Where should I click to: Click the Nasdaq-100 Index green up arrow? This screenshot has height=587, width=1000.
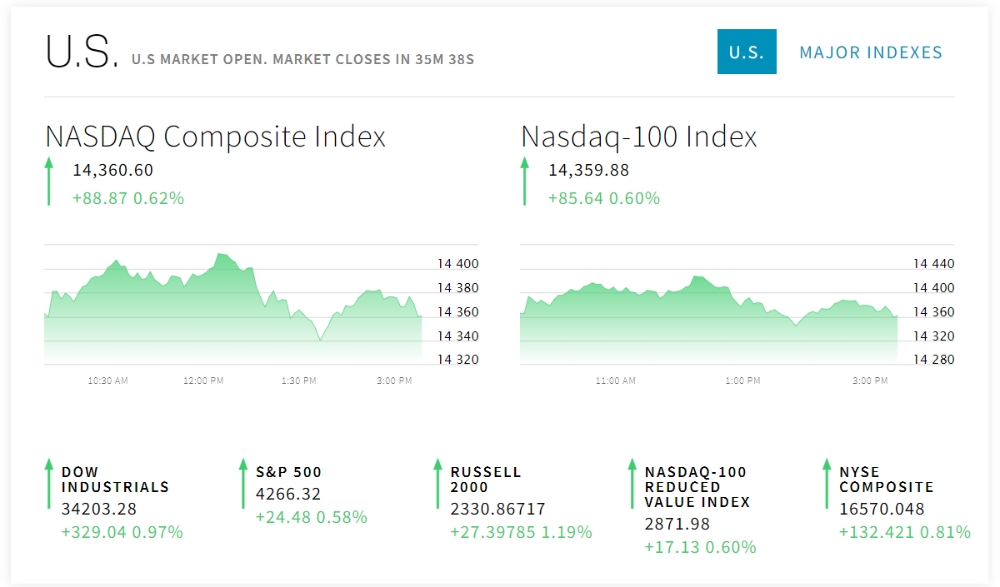pos(524,181)
